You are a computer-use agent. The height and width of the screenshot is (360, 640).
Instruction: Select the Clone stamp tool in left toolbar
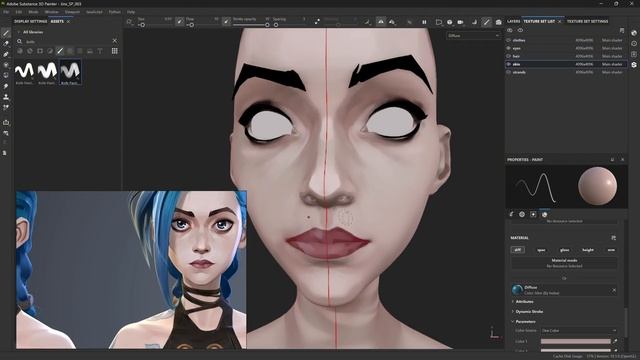tap(6, 97)
